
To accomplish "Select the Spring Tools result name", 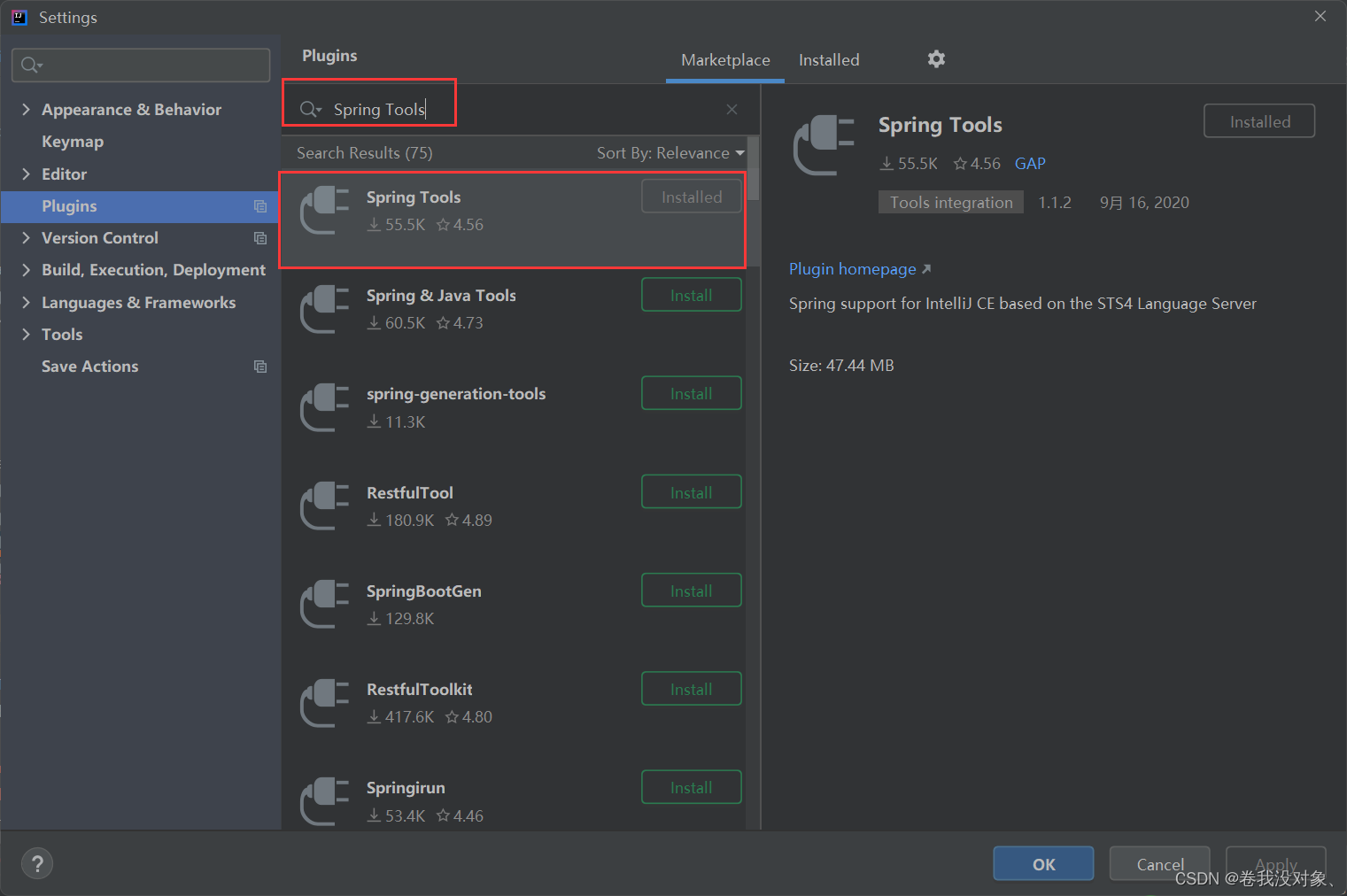I will pos(414,197).
